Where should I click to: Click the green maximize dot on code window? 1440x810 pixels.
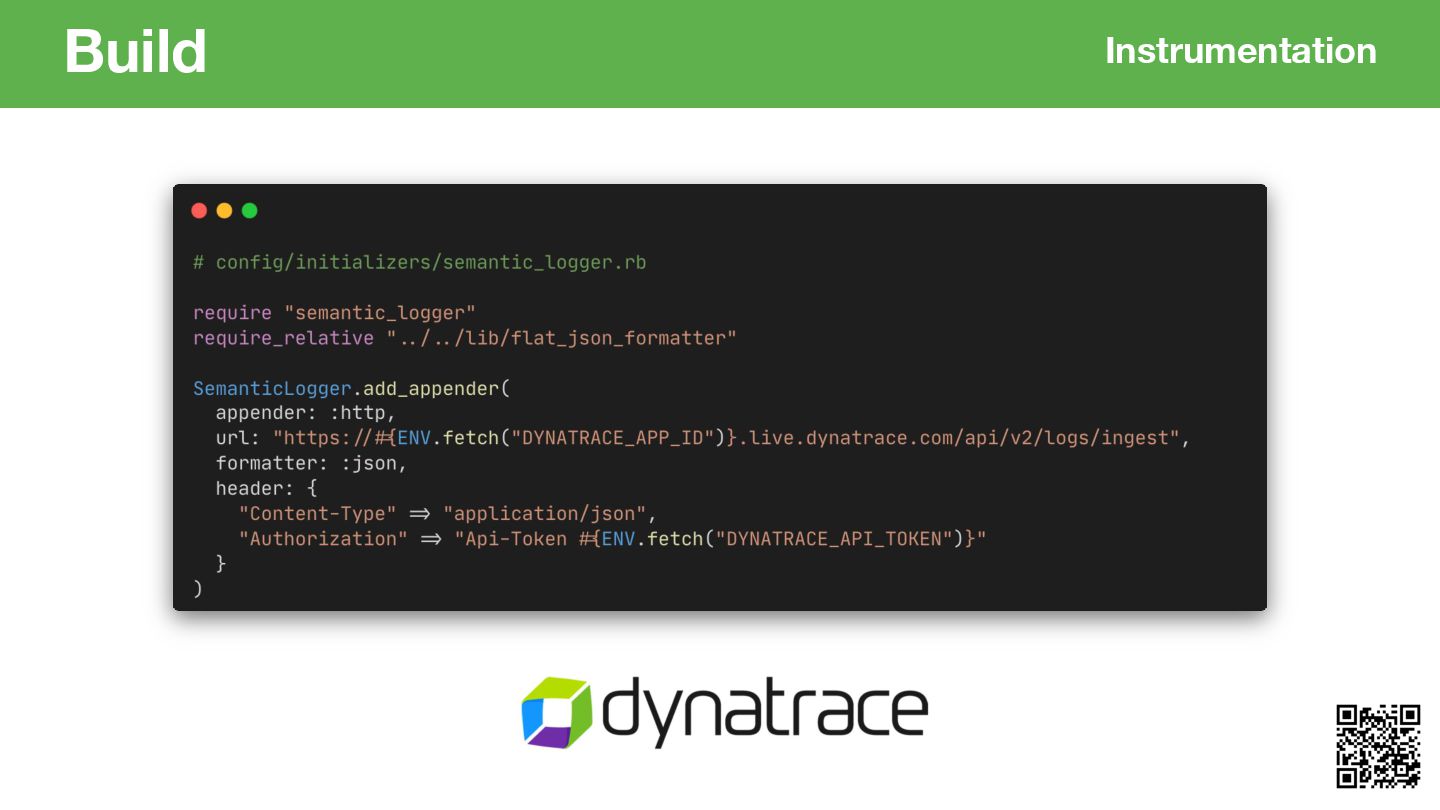pyautogui.click(x=250, y=210)
